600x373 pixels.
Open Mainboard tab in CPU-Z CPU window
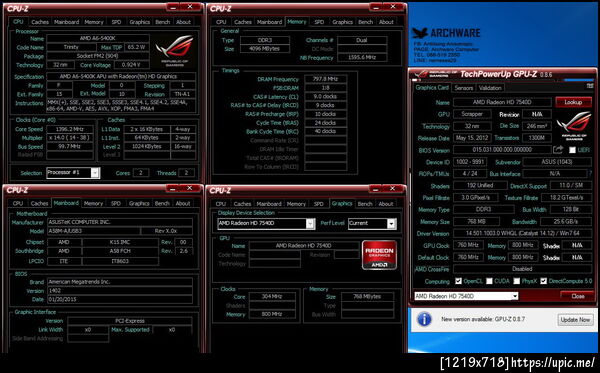click(x=67, y=22)
